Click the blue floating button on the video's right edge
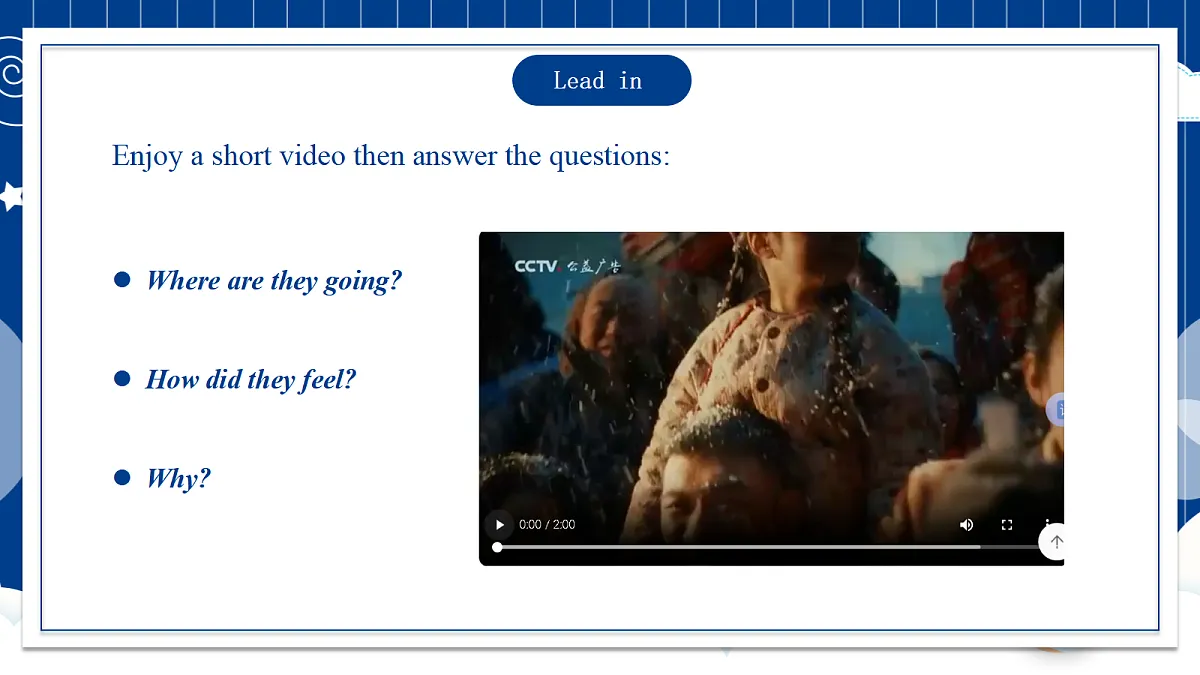1200x675 pixels. 1056,409
